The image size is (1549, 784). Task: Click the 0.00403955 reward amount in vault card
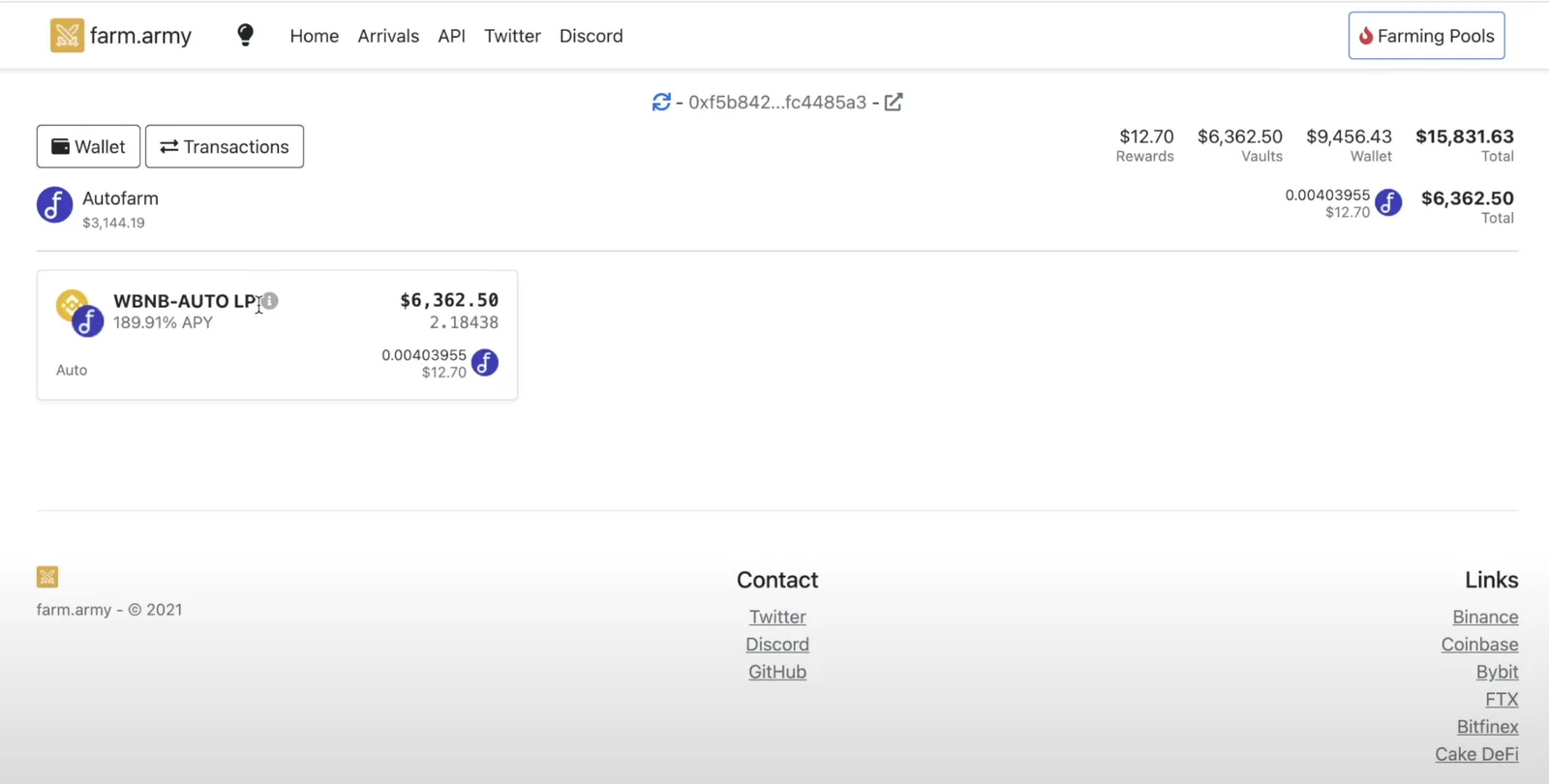pos(424,355)
